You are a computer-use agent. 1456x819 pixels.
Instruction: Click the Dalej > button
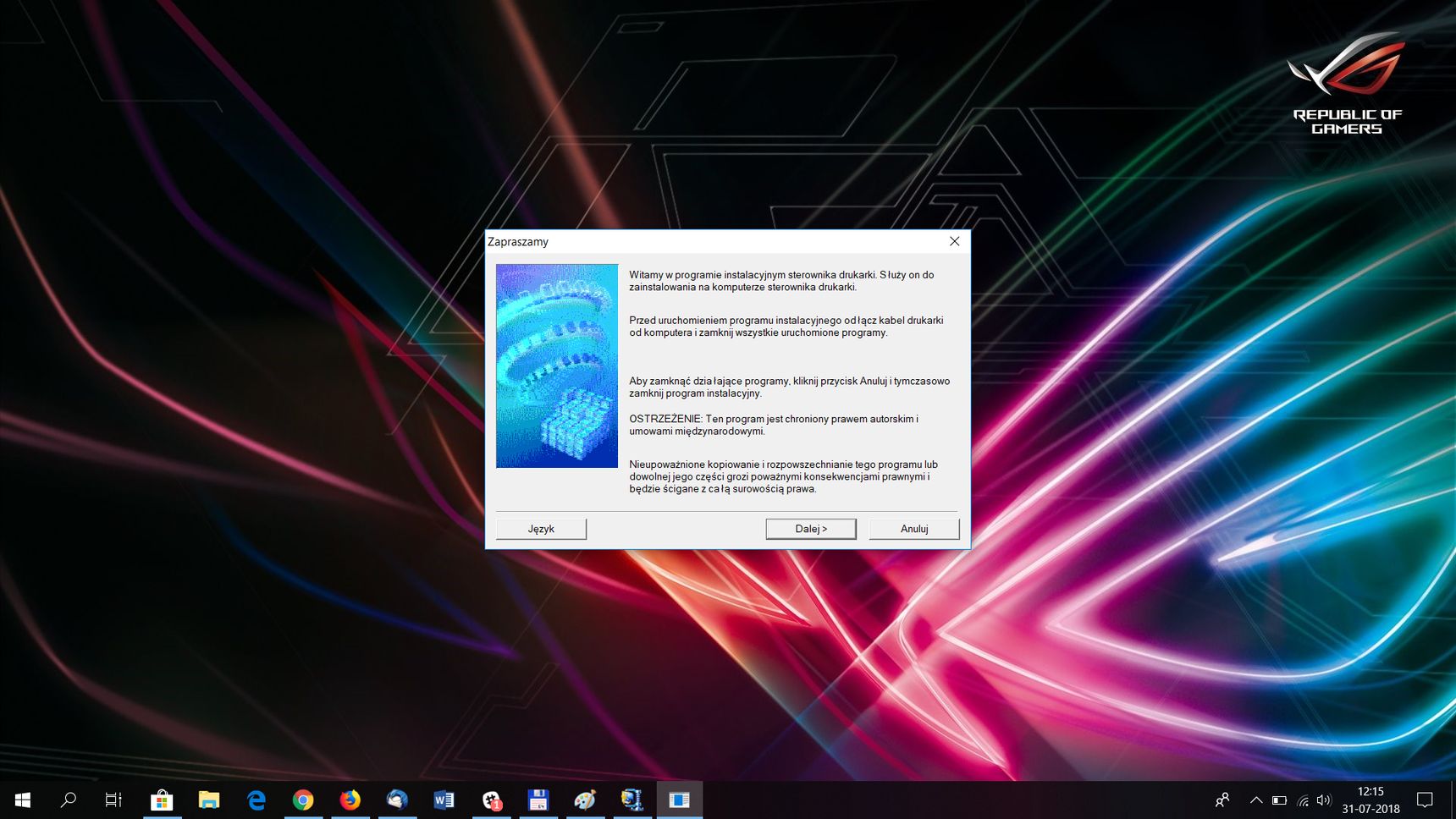[811, 529]
